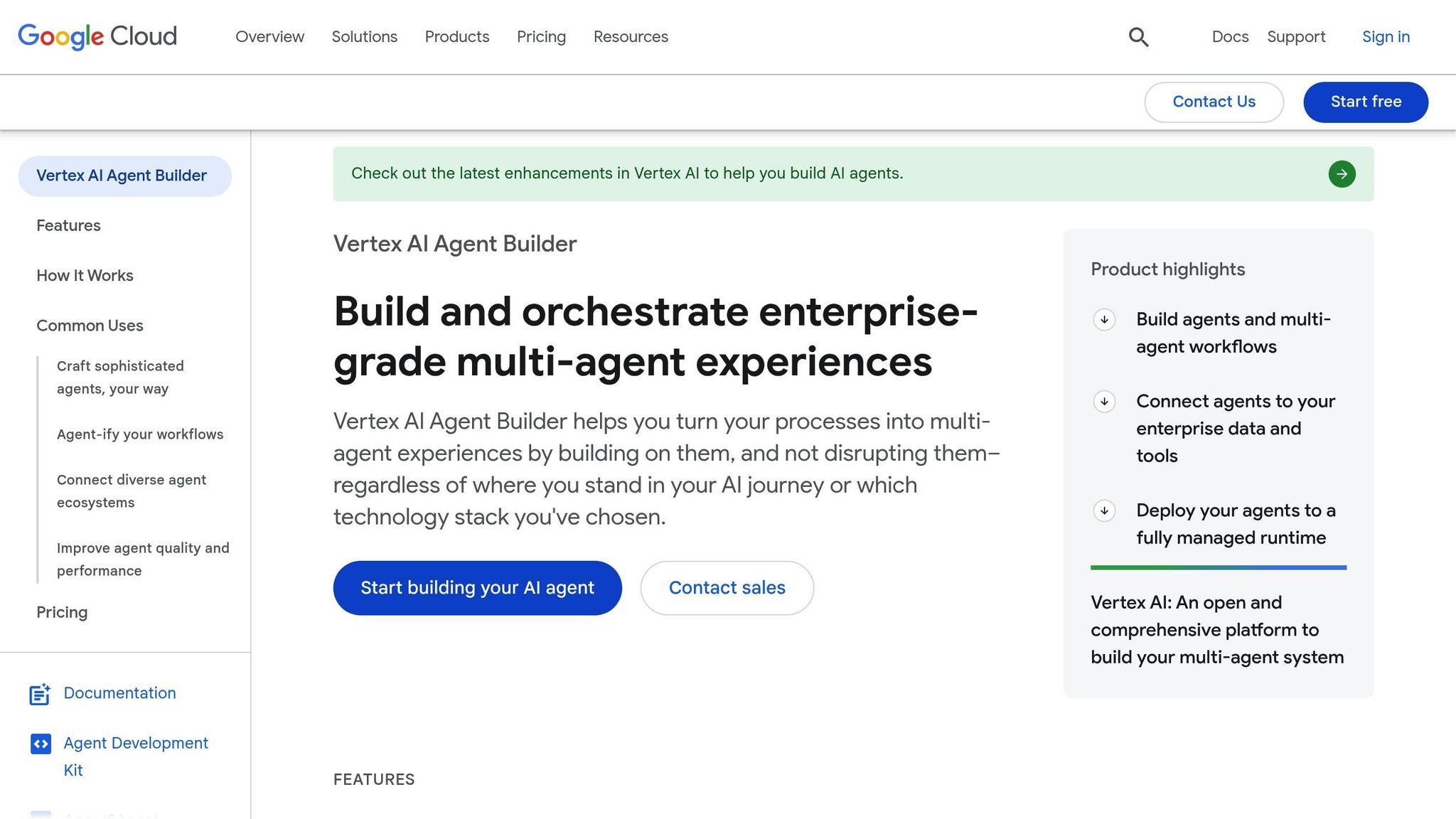Select 'Connect agents to your enterprise data and tools'
Screen dimensions: 1456x819
click(1236, 429)
